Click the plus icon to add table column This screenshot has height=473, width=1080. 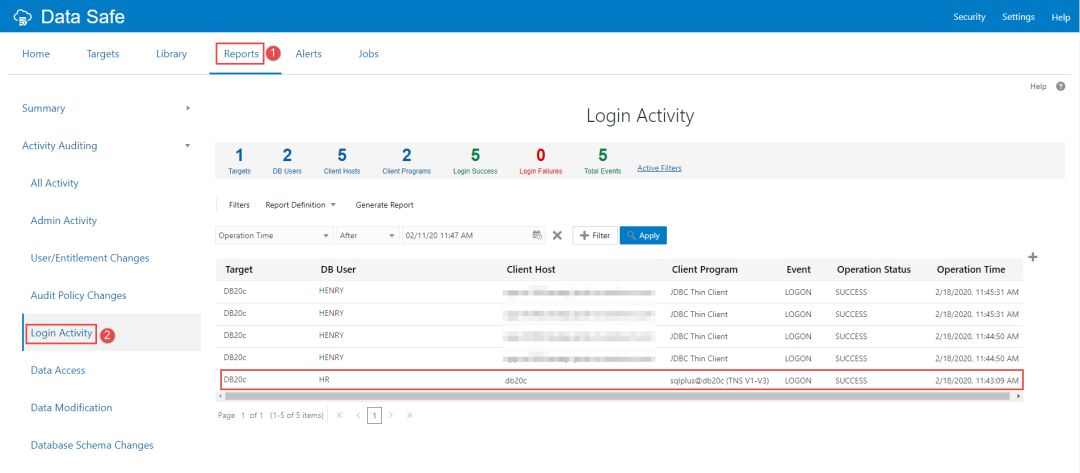tap(1033, 257)
